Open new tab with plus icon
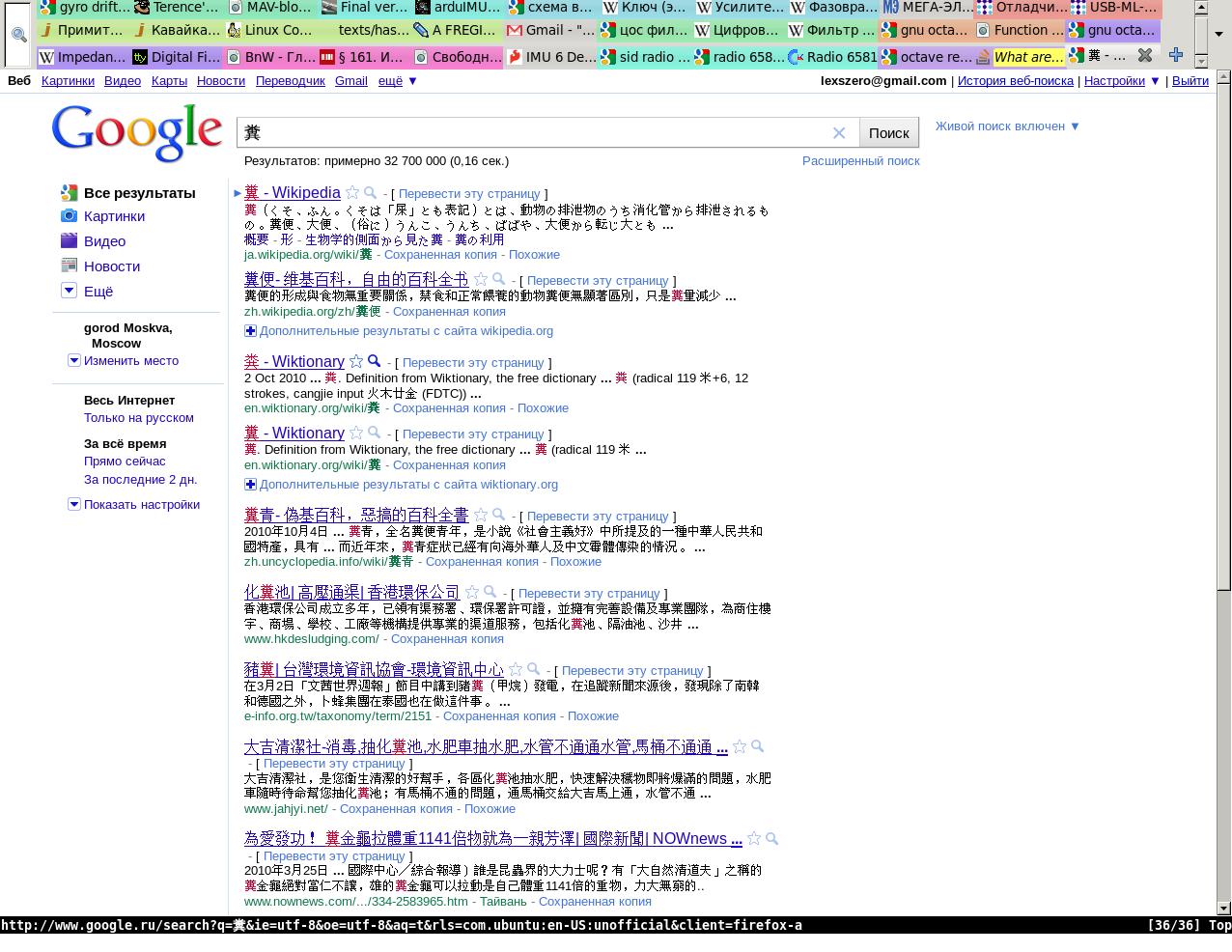The image size is (1232, 952). pyautogui.click(x=1175, y=56)
